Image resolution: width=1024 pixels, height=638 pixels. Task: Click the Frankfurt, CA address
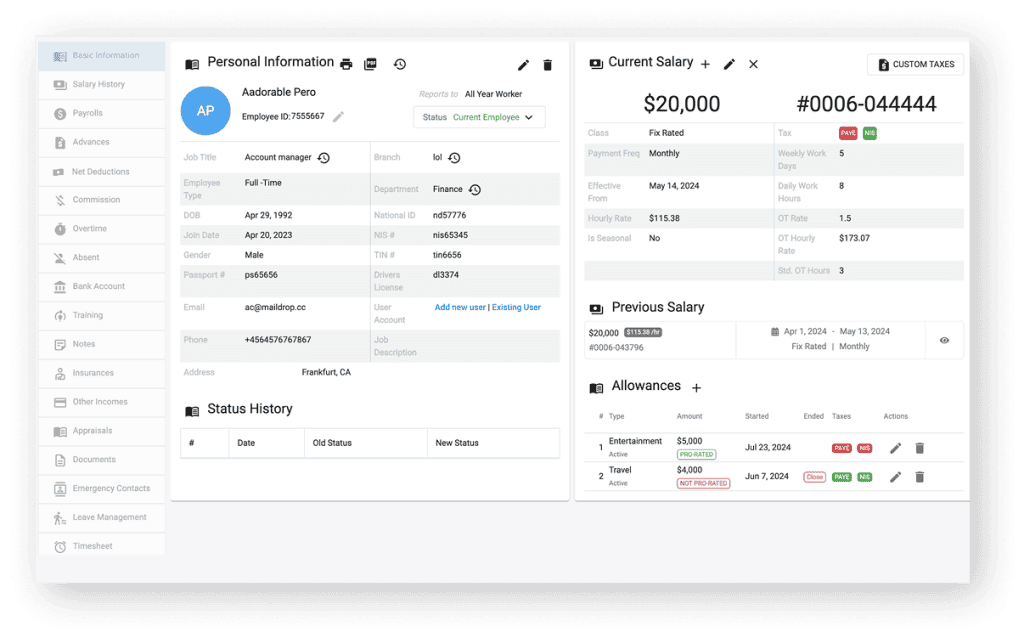[x=326, y=372]
